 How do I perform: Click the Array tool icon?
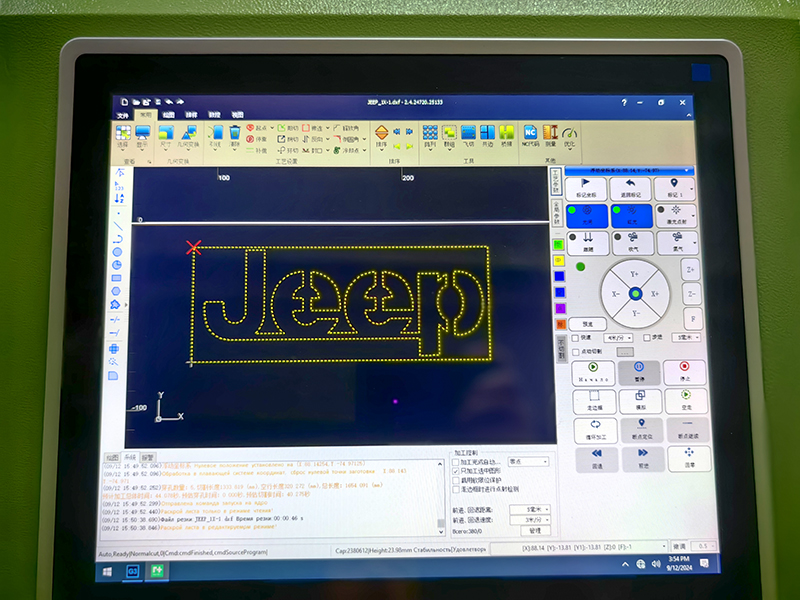click(429, 137)
